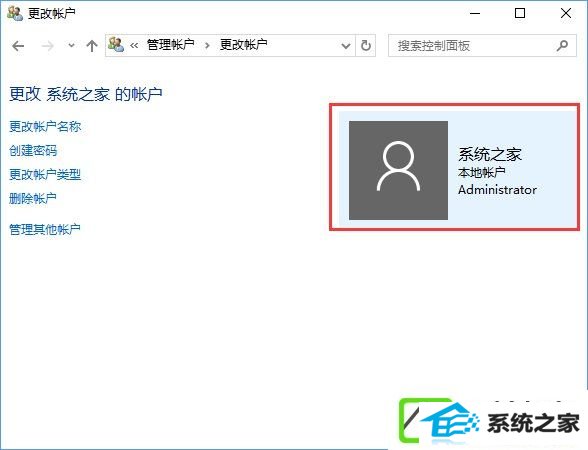Open the 管理其他帐户 link
This screenshot has height=450, width=588.
pos(45,229)
